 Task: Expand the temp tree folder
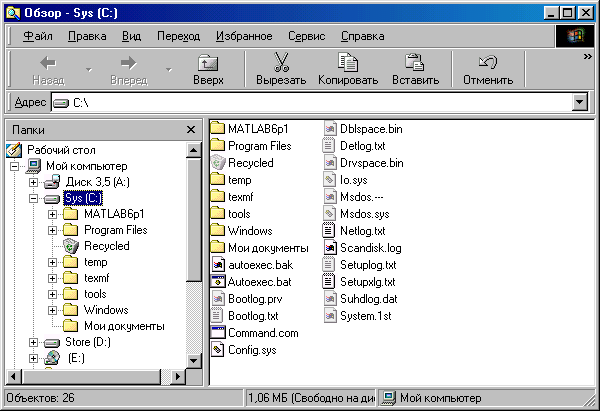click(x=52, y=263)
